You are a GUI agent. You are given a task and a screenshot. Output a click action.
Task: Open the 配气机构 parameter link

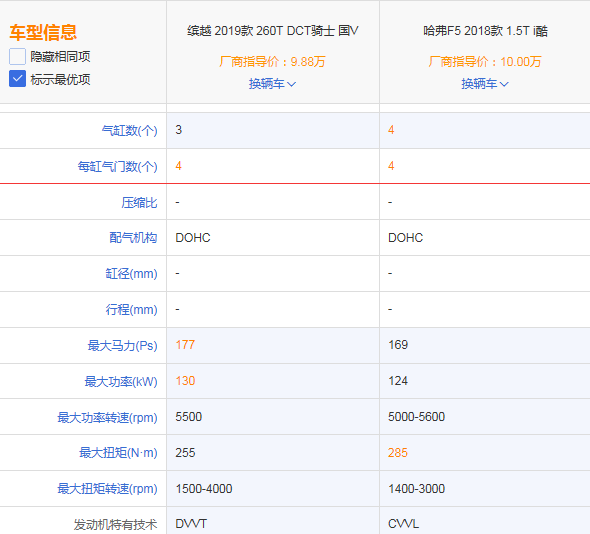pyautogui.click(x=133, y=238)
